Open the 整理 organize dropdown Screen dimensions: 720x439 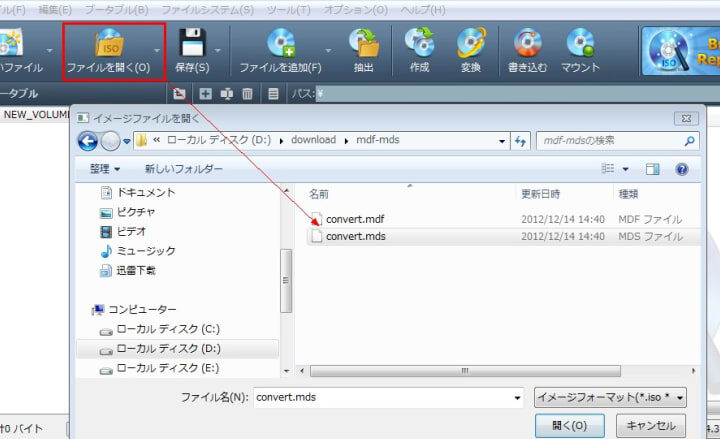click(x=105, y=169)
